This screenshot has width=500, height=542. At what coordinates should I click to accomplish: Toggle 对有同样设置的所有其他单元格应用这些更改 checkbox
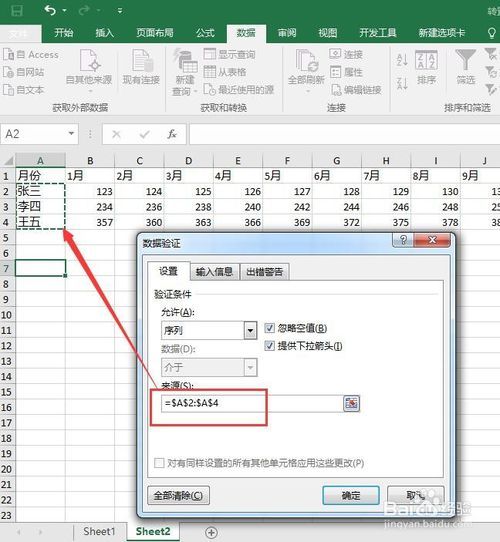click(159, 463)
